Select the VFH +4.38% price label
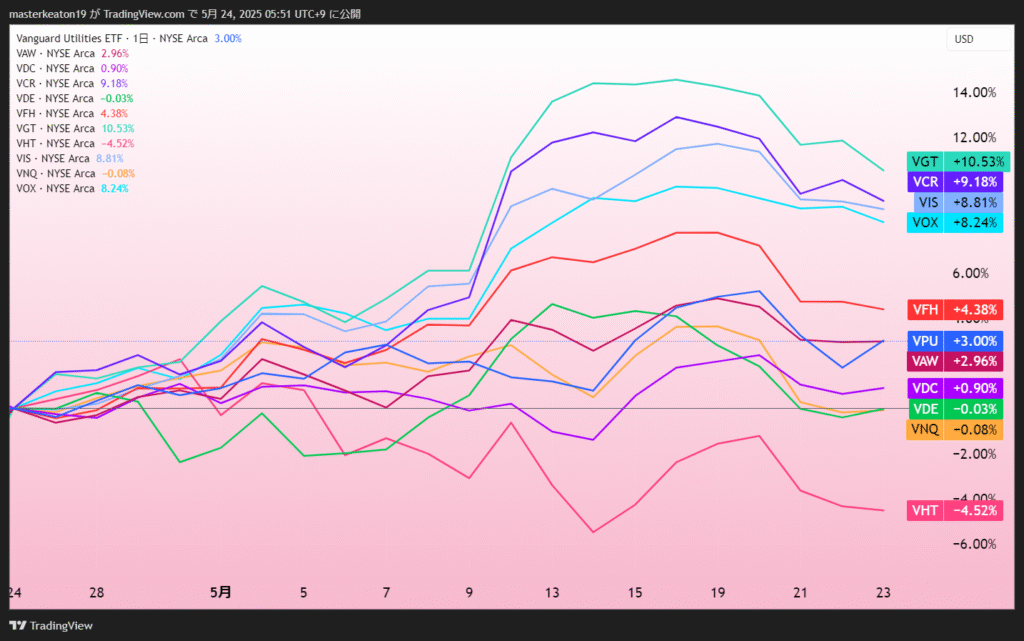 click(x=954, y=309)
